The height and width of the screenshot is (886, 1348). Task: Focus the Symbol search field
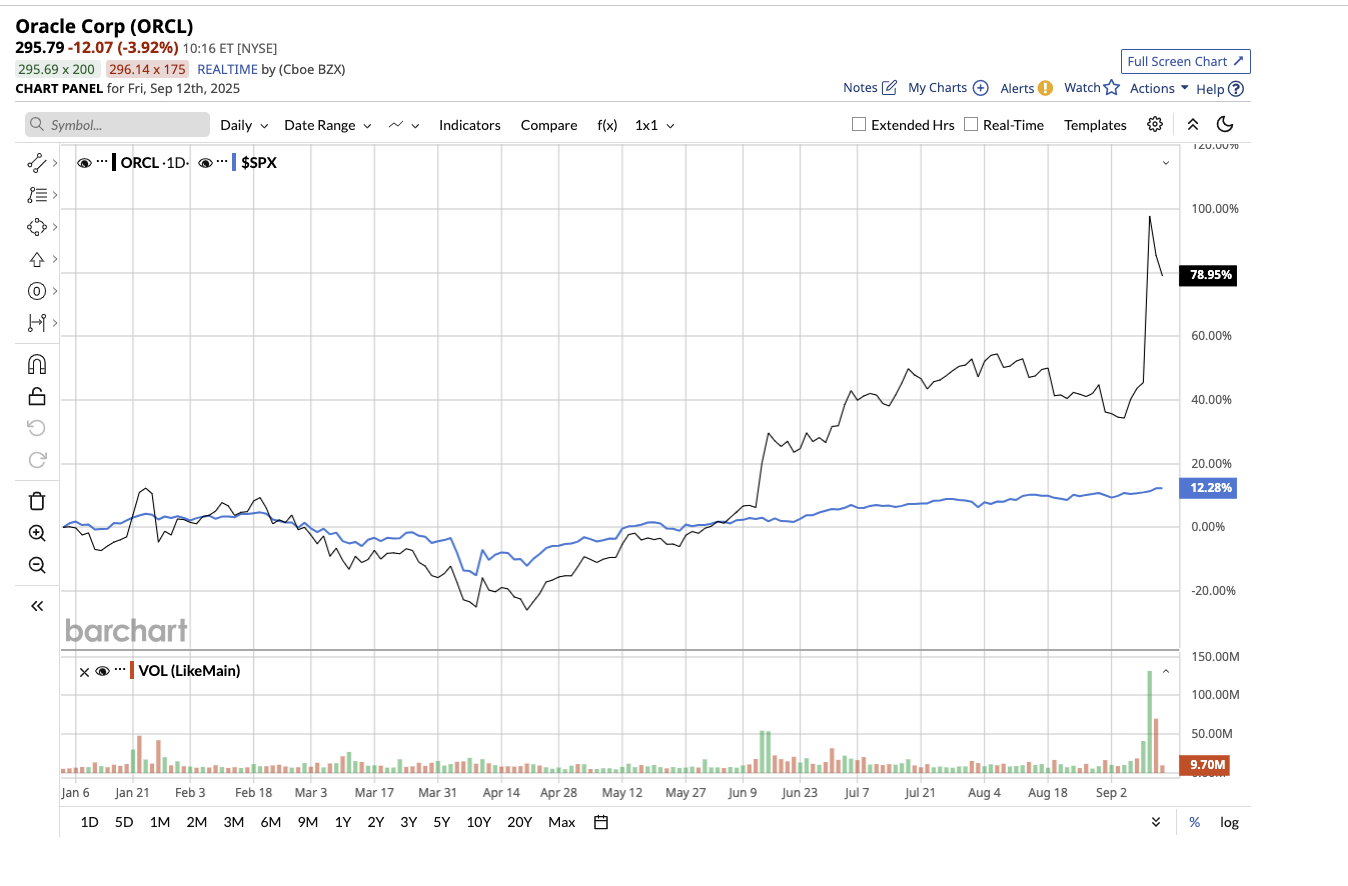[117, 125]
